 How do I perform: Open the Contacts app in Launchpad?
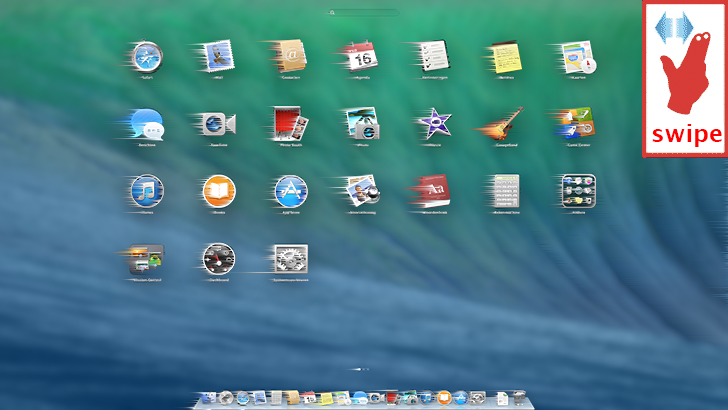click(x=291, y=56)
